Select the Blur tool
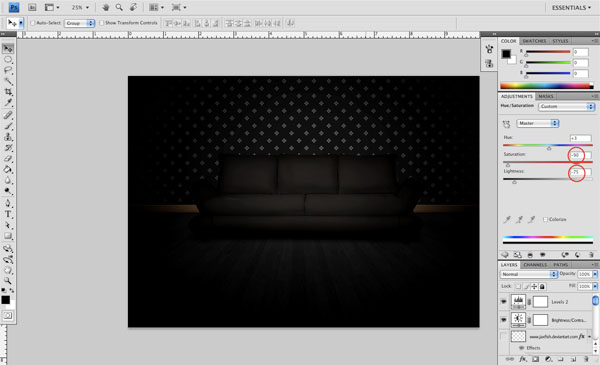The image size is (600, 365). click(x=8, y=180)
